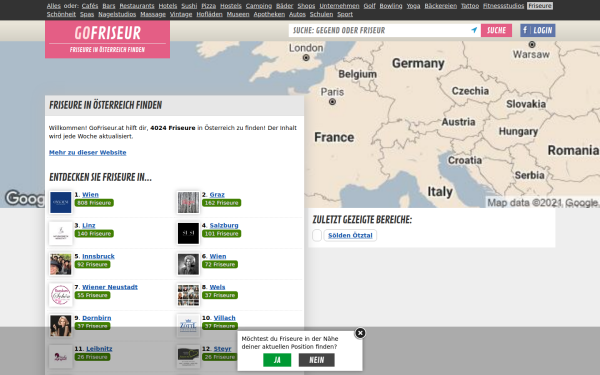Open the Villach hairdressers link
600x375 pixels.
tap(225, 318)
